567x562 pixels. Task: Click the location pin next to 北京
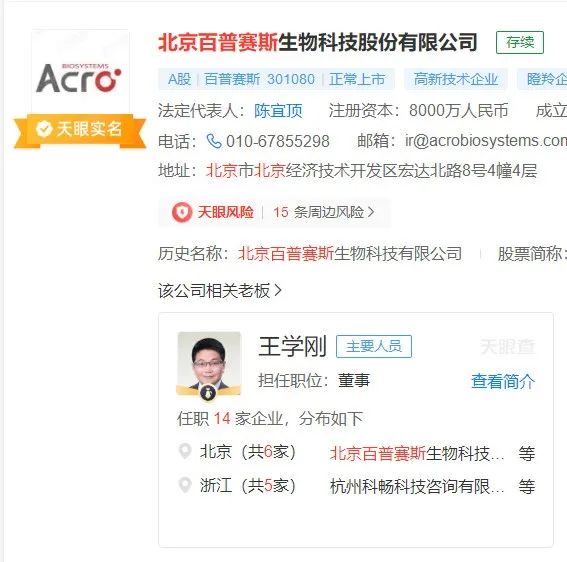pyautogui.click(x=185, y=452)
